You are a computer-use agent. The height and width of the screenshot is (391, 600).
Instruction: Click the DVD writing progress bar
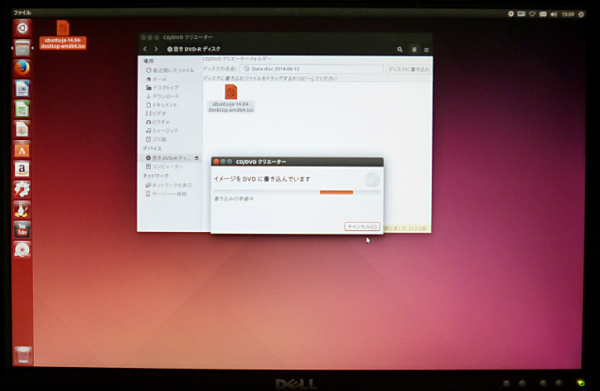click(x=297, y=192)
